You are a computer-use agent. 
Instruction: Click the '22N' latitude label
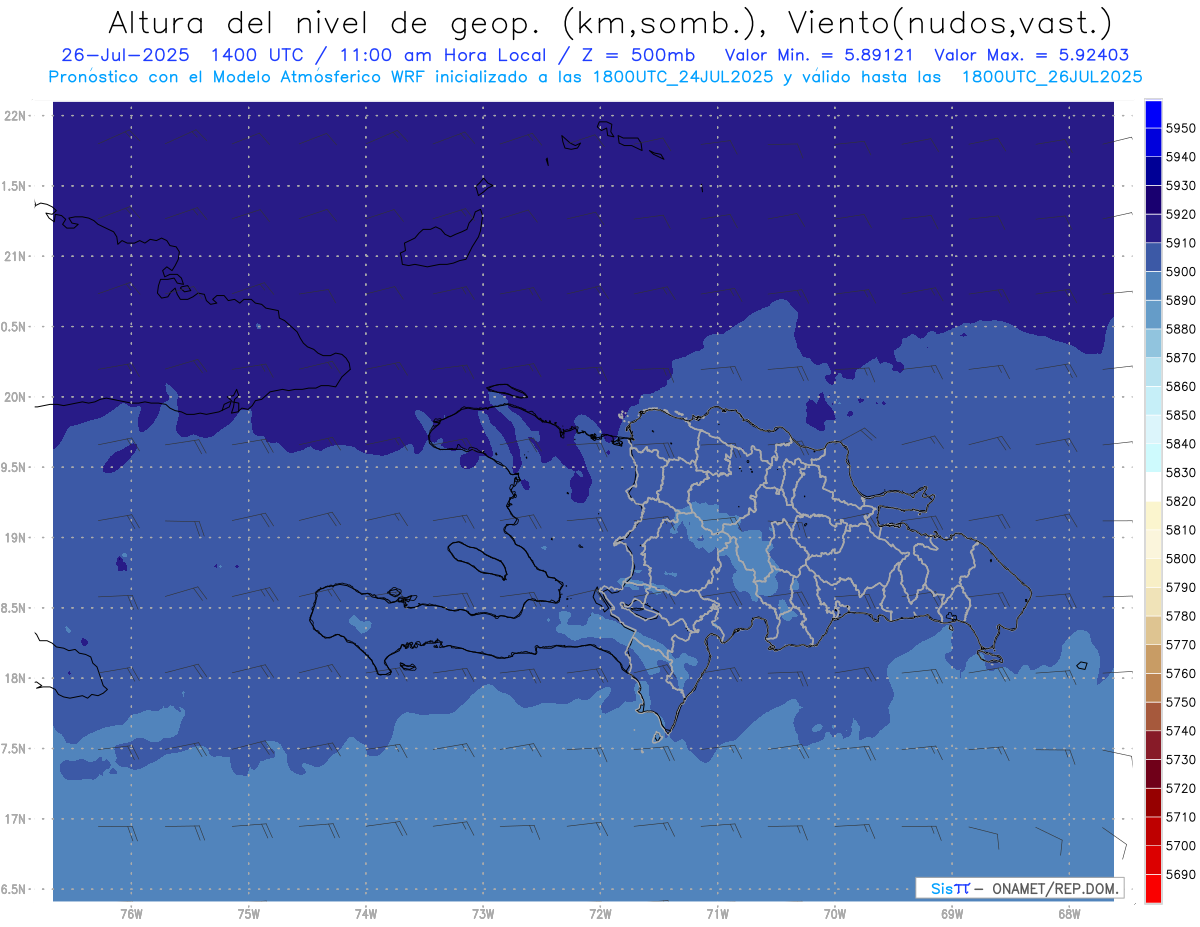(x=16, y=116)
